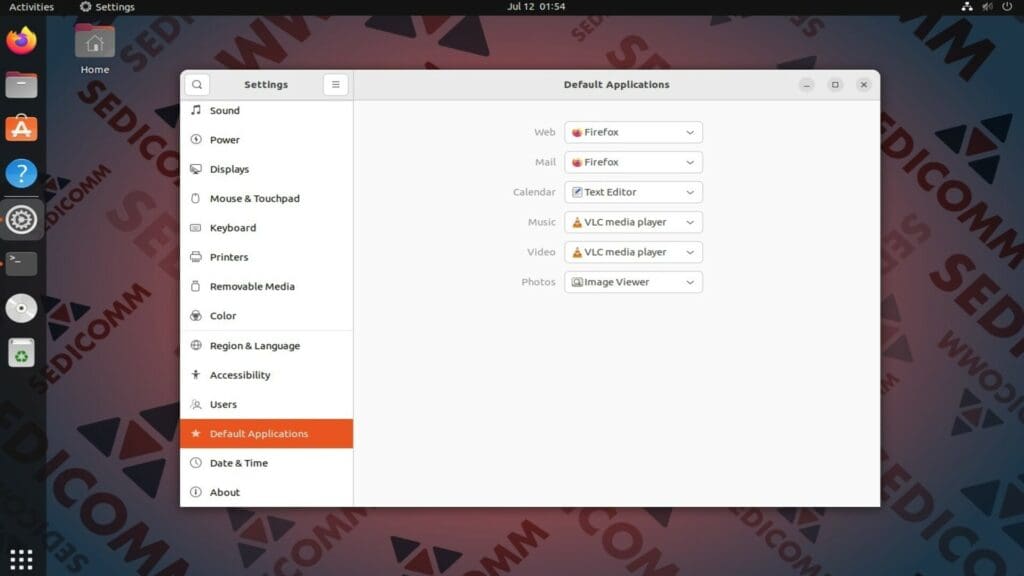The image size is (1024, 576).
Task: Select Displays settings panel
Action: (266, 169)
